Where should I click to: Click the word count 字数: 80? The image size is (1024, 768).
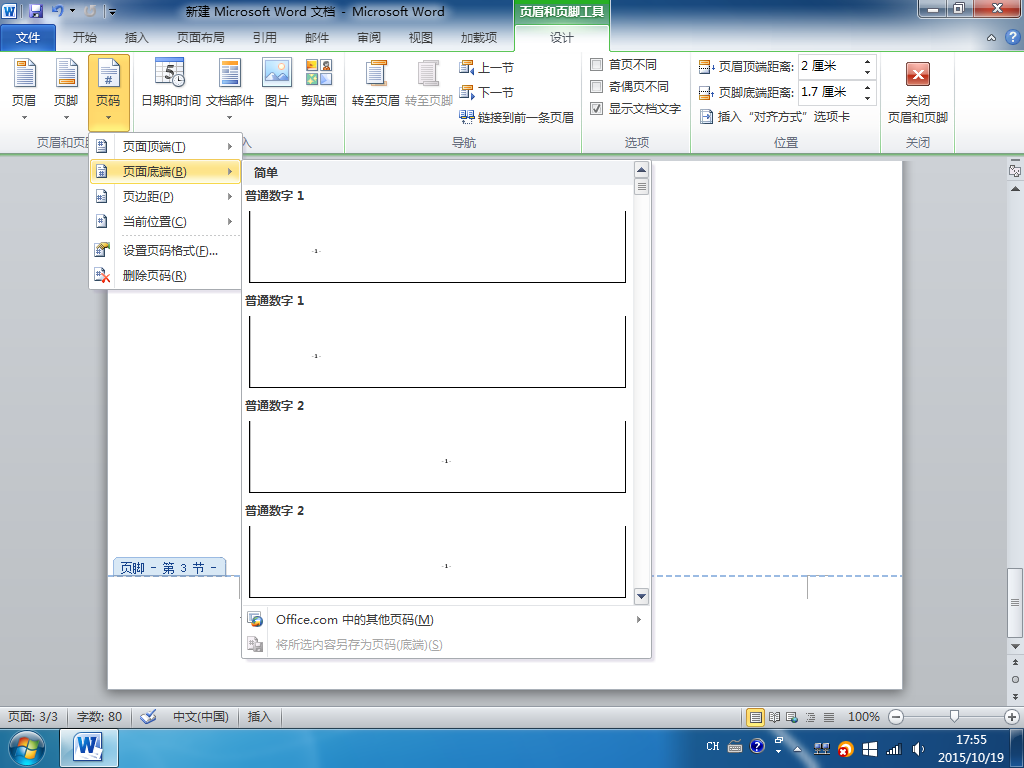point(99,716)
